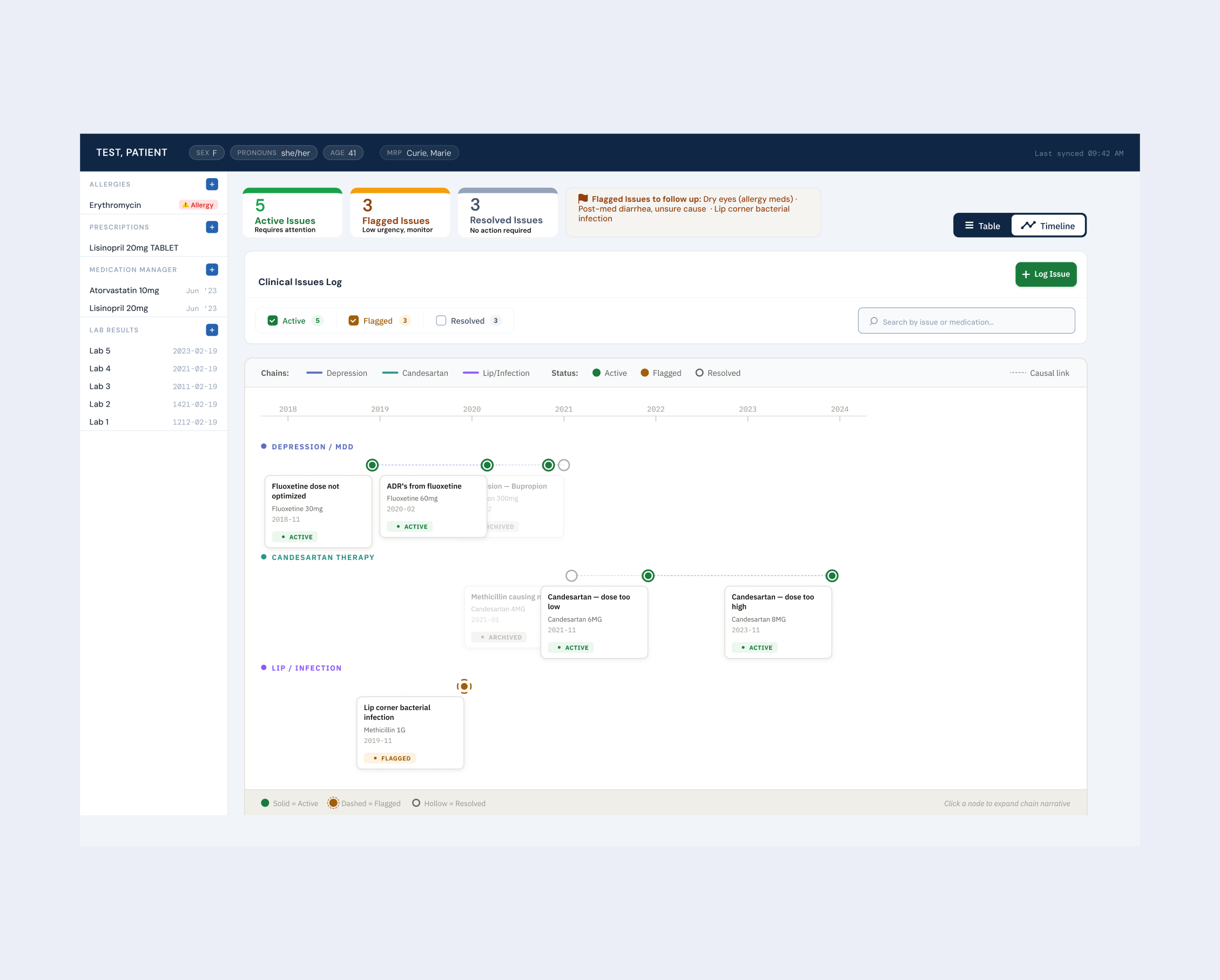
Task: Expand the Candesartan Therapy chain header
Action: (322, 557)
